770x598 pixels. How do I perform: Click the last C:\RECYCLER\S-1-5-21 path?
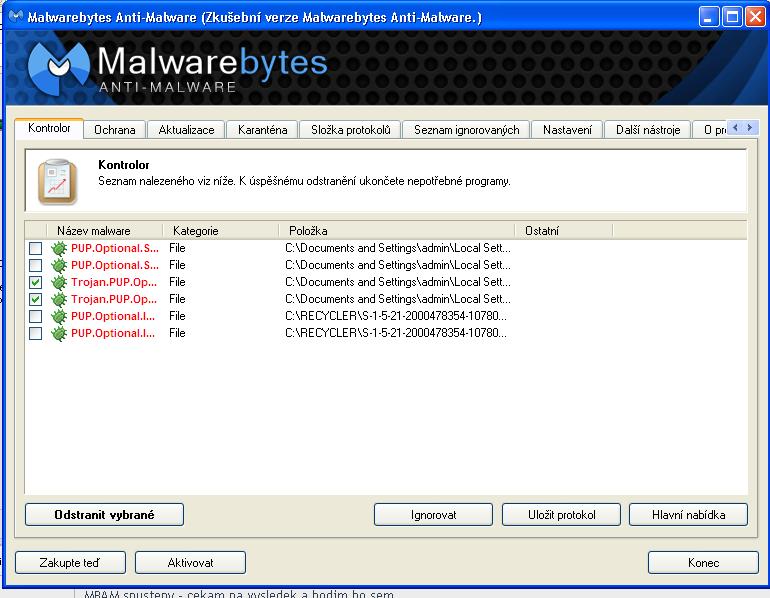point(396,333)
